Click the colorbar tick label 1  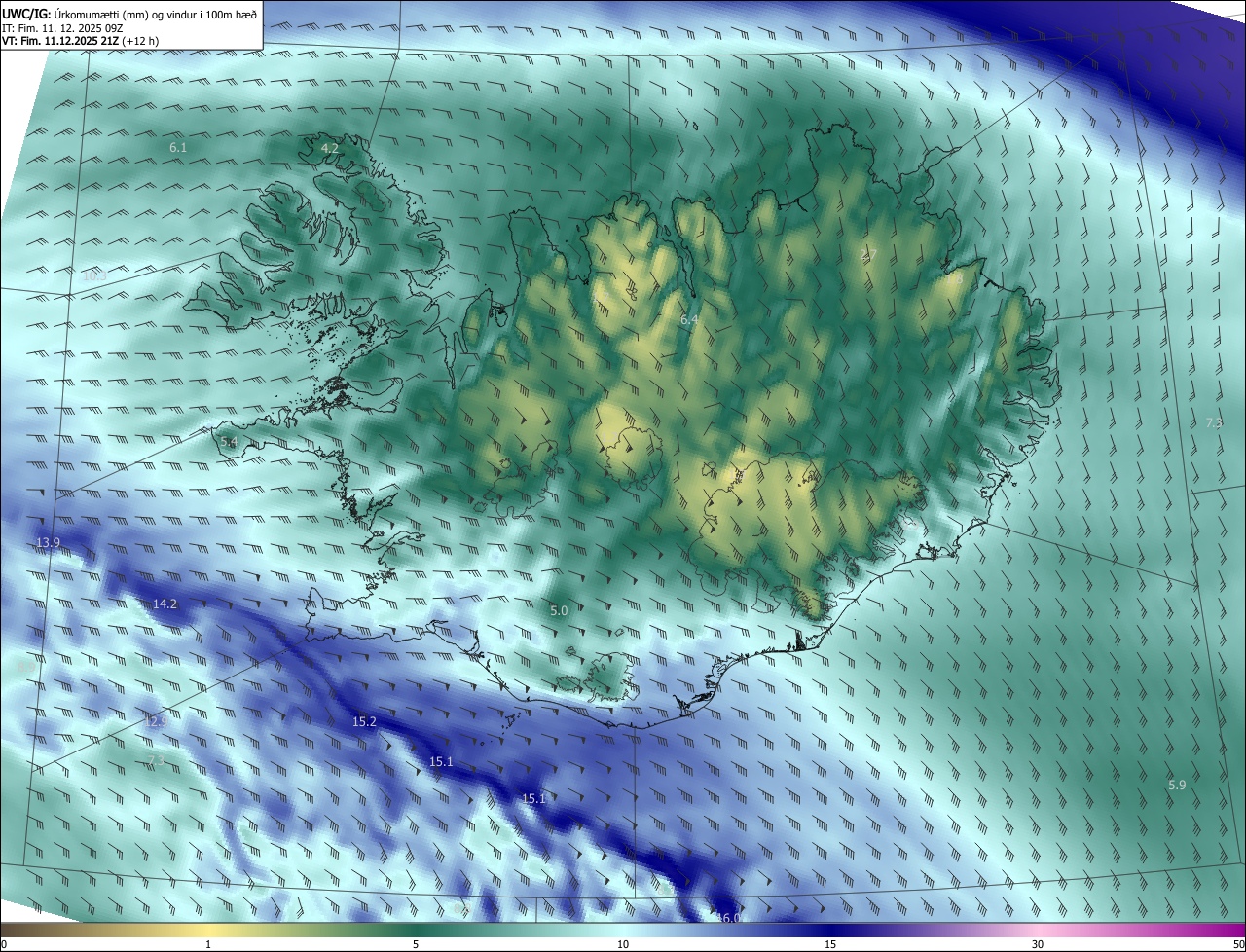208,945
